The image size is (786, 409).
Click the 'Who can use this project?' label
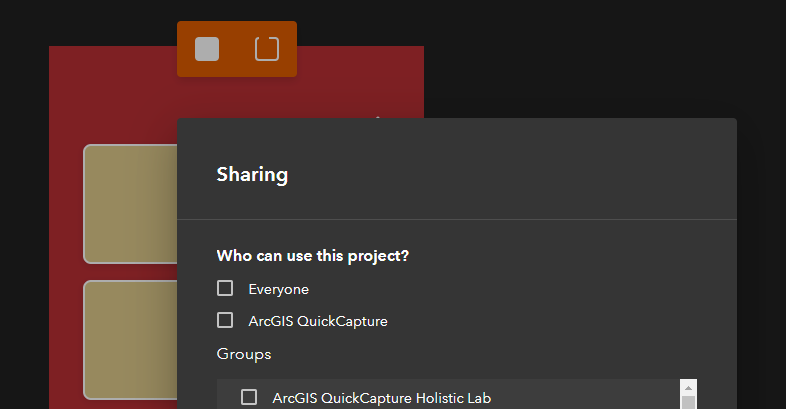click(x=313, y=256)
